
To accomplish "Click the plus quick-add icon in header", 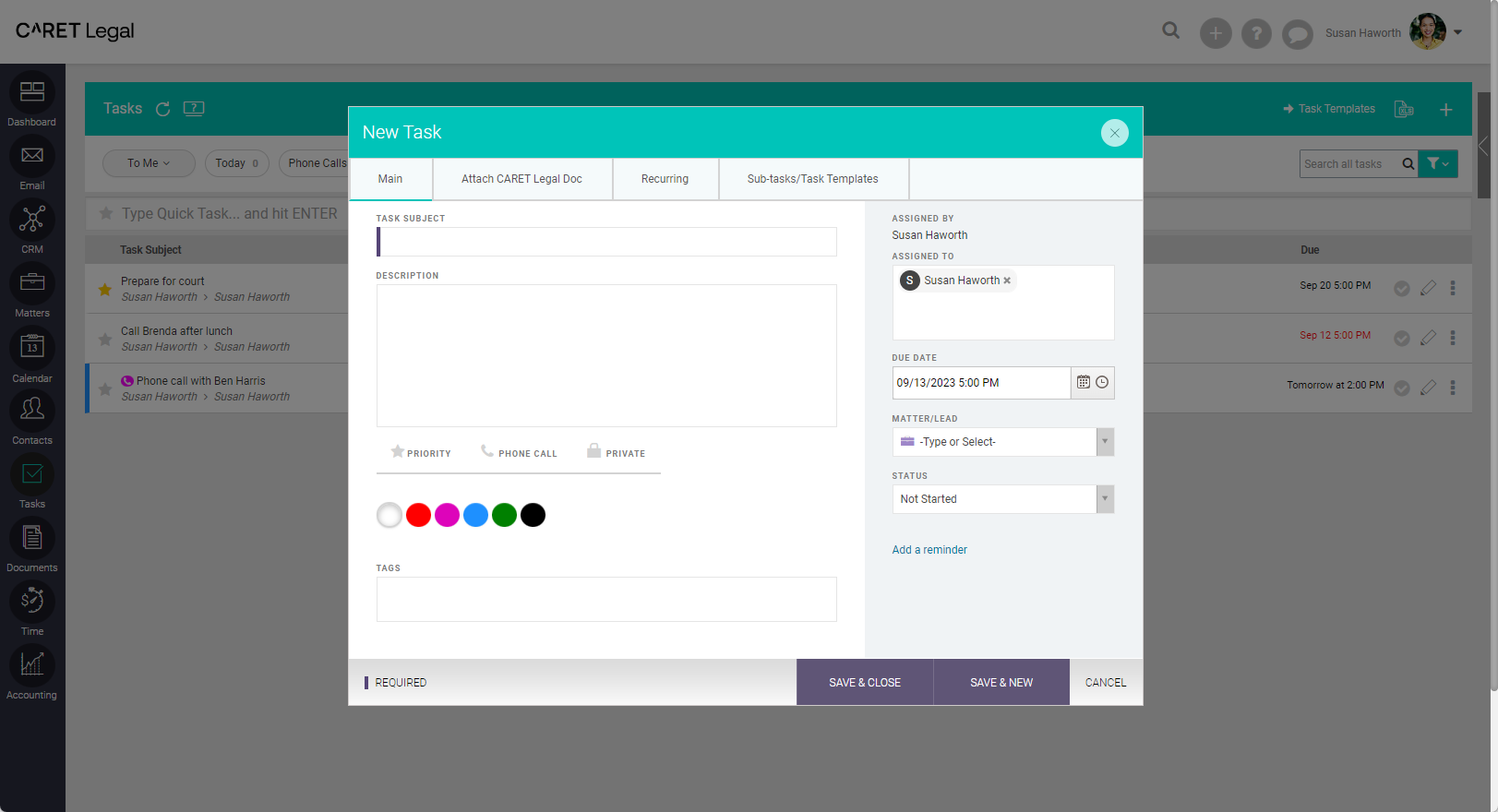I will point(1216,34).
